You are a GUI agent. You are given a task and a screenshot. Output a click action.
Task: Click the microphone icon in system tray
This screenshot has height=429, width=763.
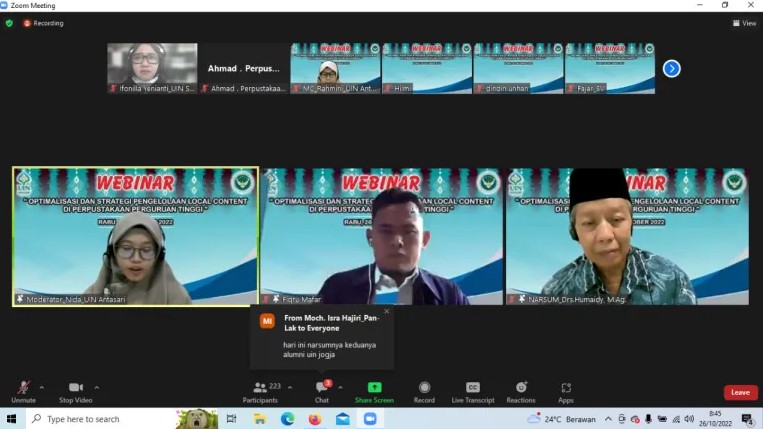[x=648, y=419]
